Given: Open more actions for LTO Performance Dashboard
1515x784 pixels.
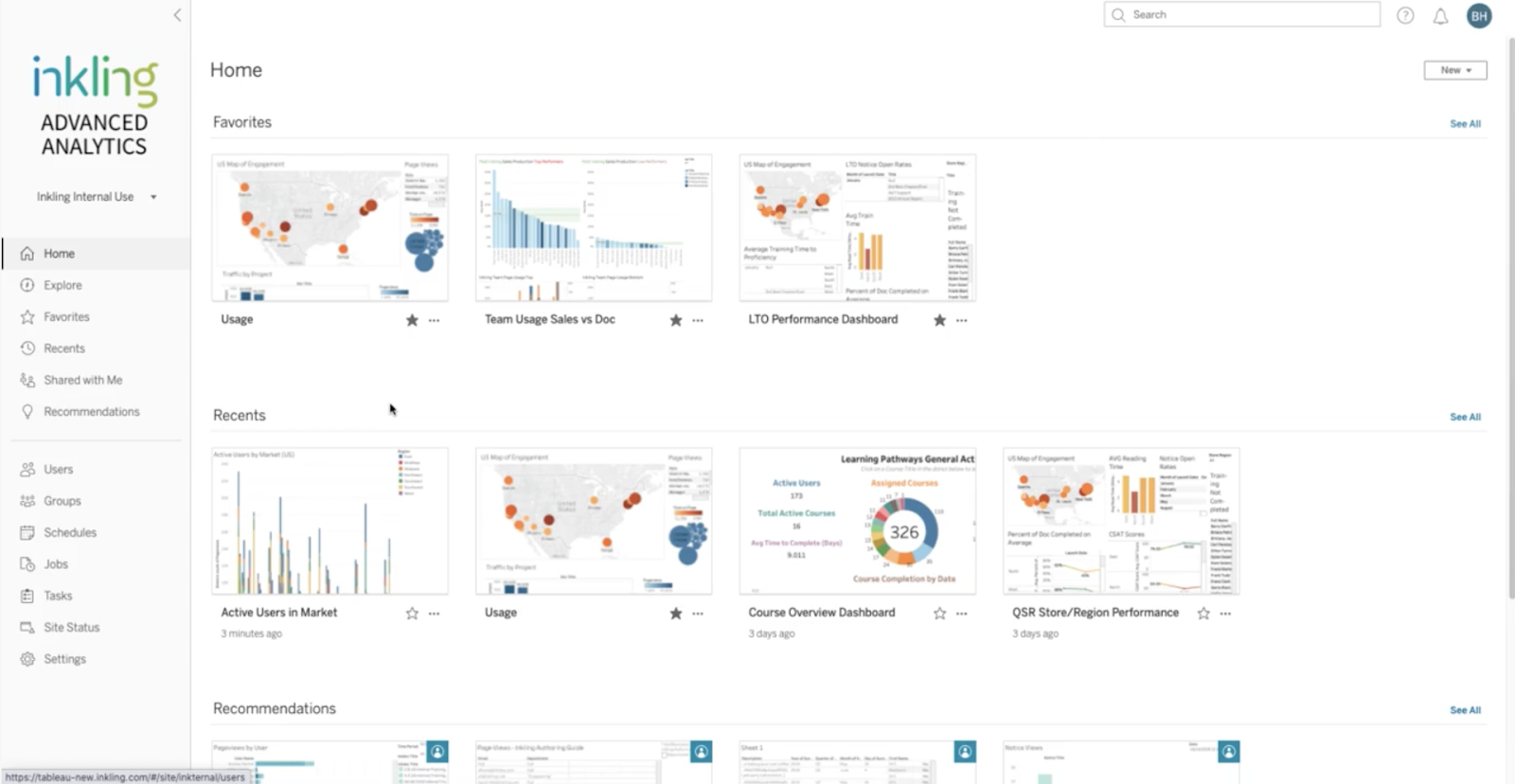Looking at the screenshot, I should tap(961, 320).
